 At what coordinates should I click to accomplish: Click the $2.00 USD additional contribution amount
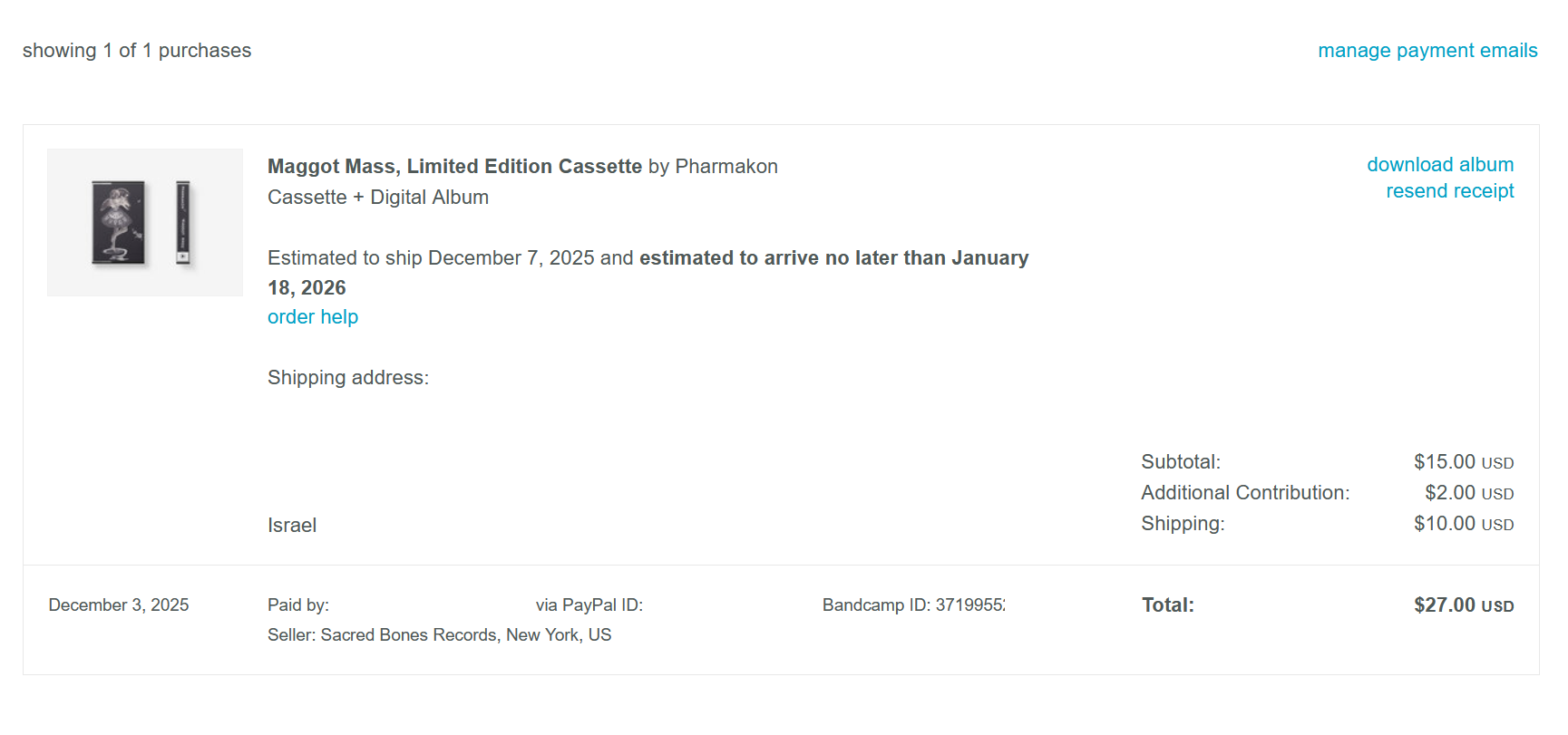1468,493
